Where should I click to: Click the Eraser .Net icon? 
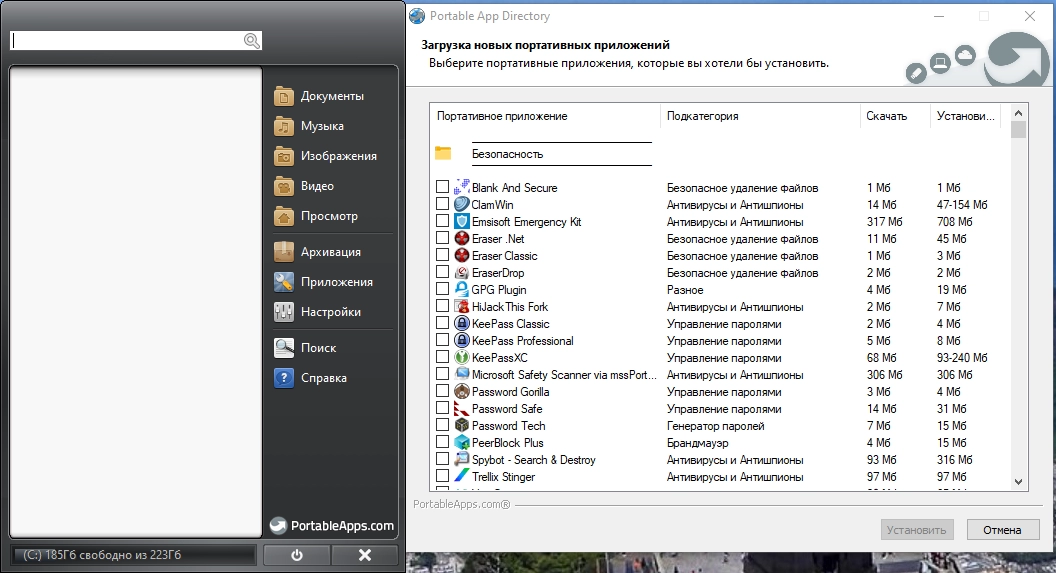pos(461,238)
